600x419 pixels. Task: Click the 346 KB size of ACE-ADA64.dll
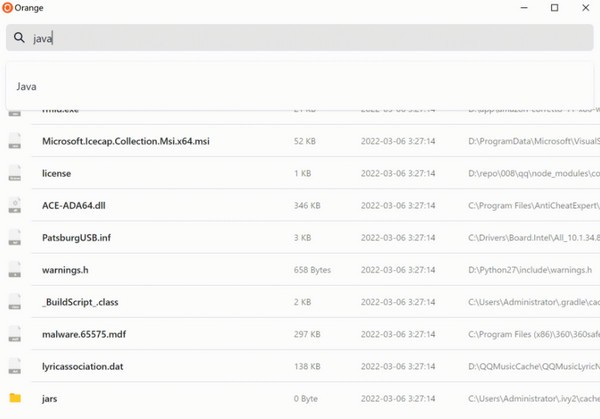(307, 205)
